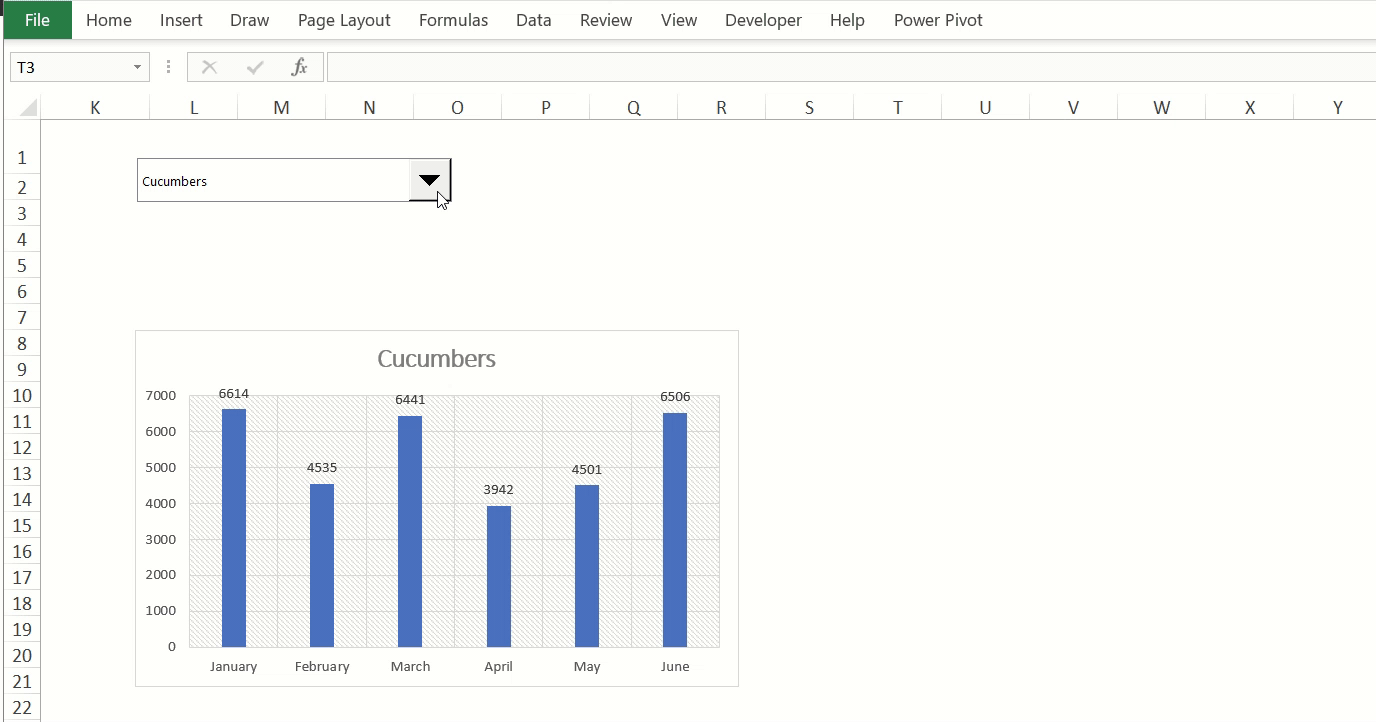Select the June bar in chart

[675, 530]
